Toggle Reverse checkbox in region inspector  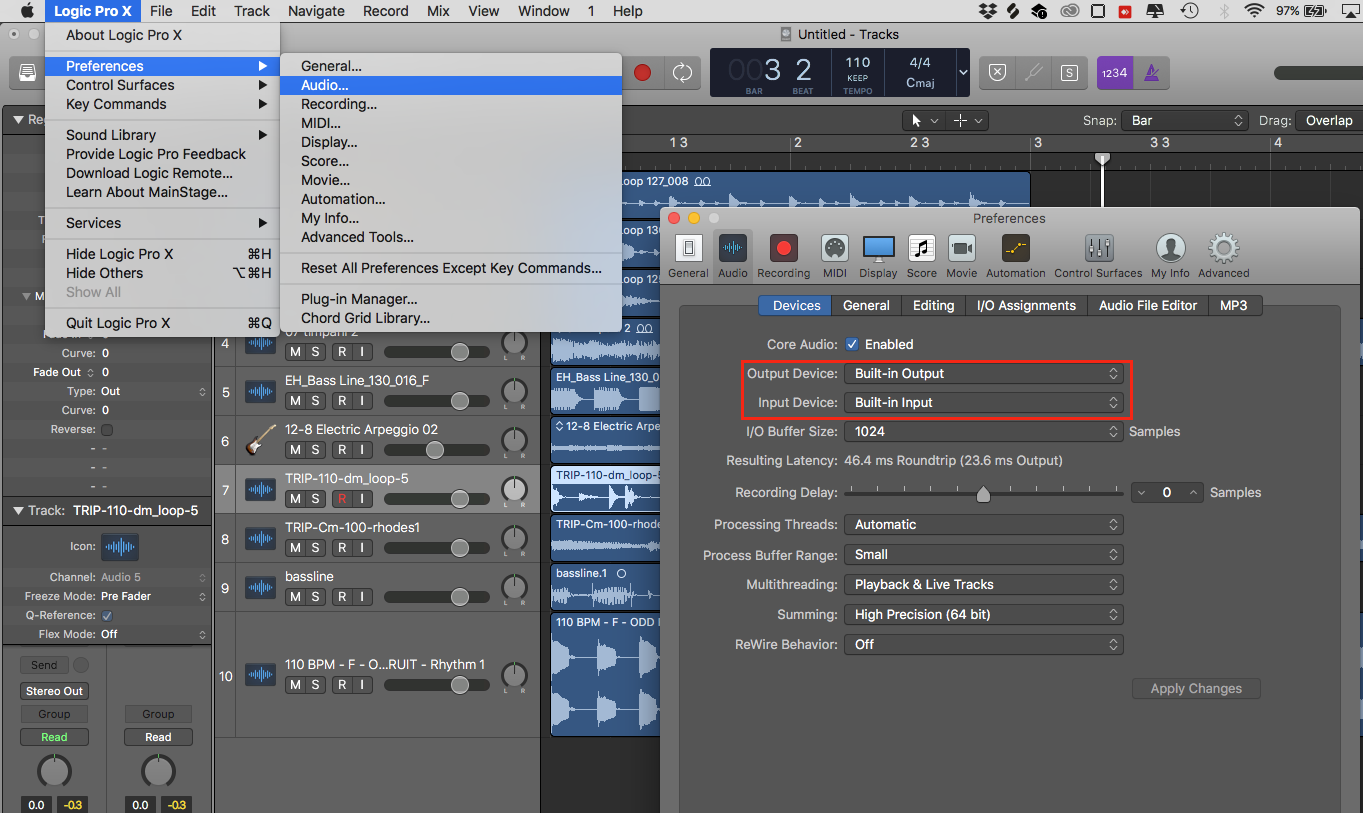pos(107,429)
